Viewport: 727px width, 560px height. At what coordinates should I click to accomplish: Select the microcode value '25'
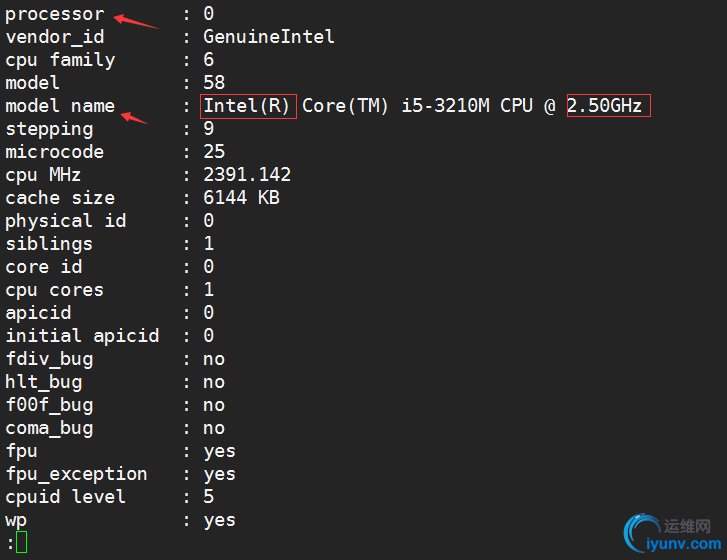[x=214, y=152]
